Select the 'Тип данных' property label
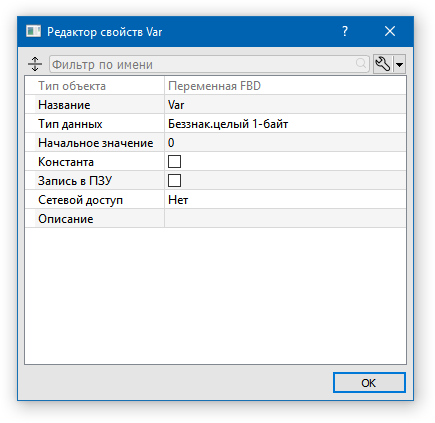Screen dimensions: 435x423 pyautogui.click(x=70, y=124)
